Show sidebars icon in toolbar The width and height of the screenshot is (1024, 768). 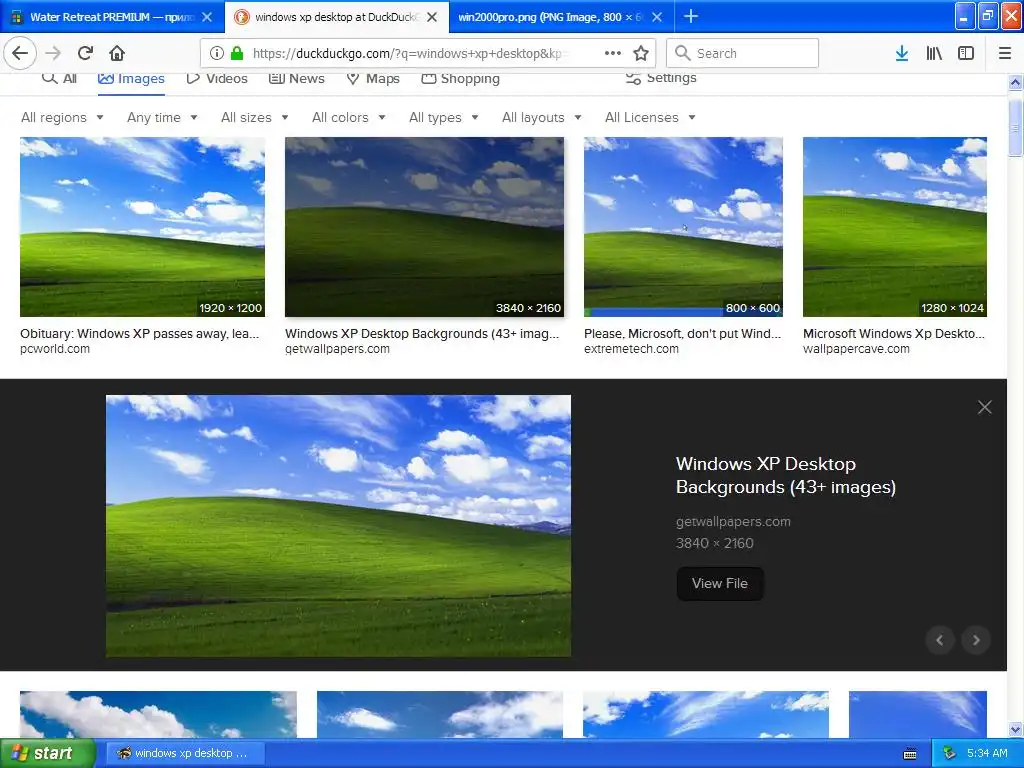pos(966,53)
